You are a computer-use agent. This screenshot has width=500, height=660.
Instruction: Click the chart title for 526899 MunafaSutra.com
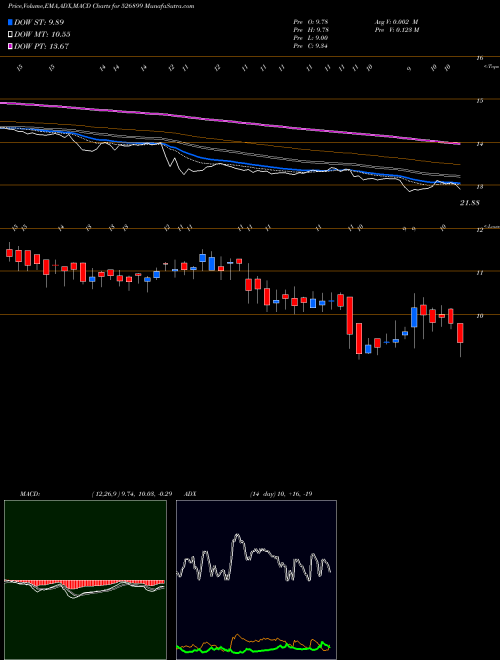tap(101, 6)
